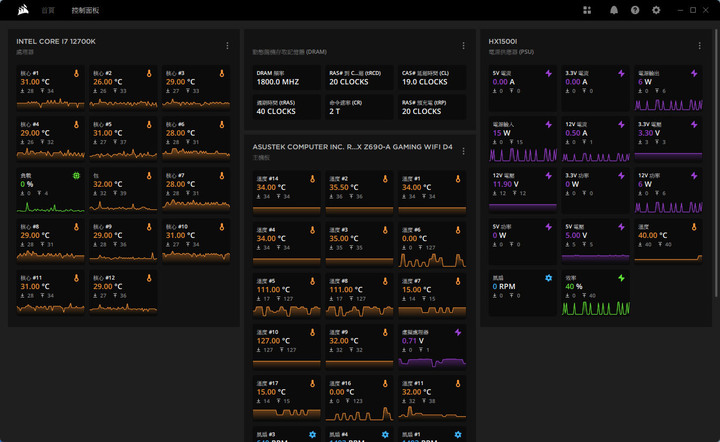720x442 pixels.
Task: Select the 核心 #4 temperature graph tile
Action: coord(51,139)
